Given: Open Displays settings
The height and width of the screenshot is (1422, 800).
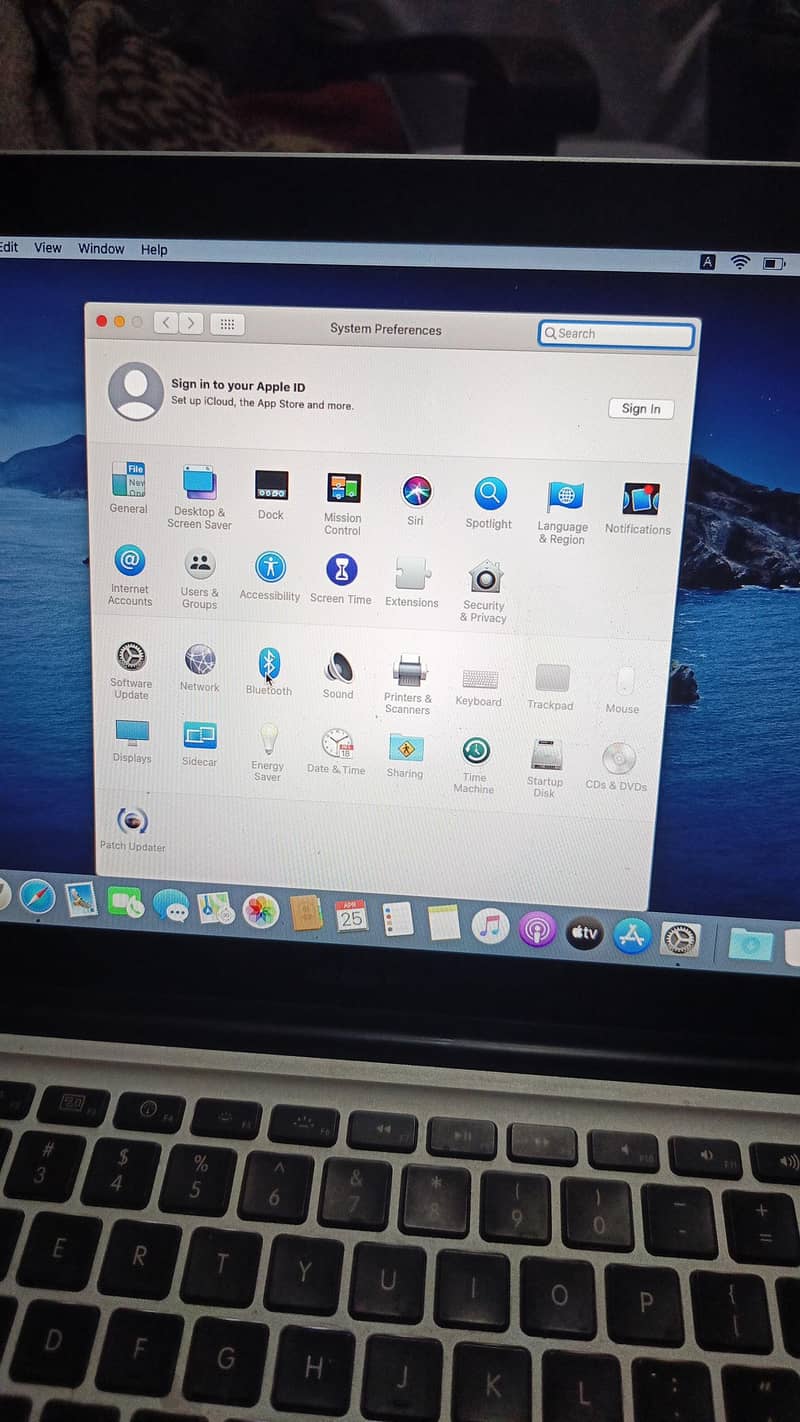Looking at the screenshot, I should click(132, 741).
